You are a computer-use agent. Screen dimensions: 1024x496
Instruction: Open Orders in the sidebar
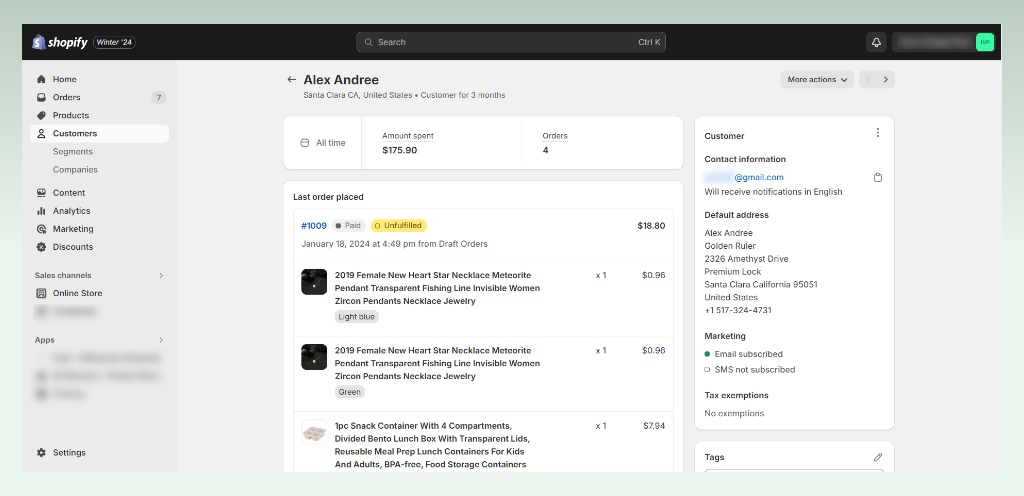pyautogui.click(x=99, y=97)
